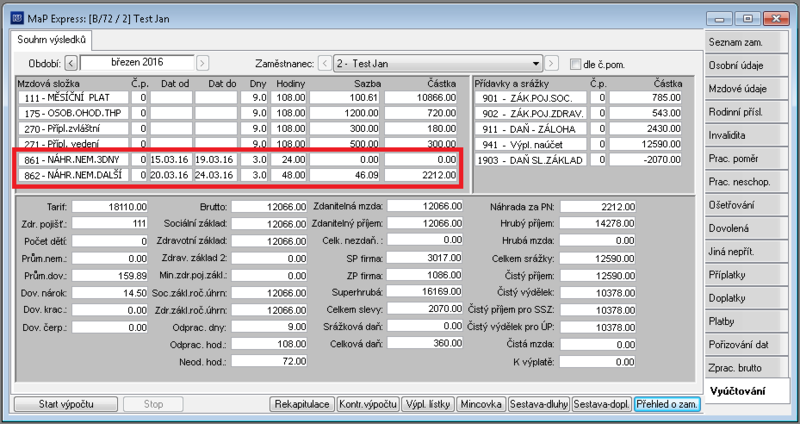The height and width of the screenshot is (424, 800).
Task: Show next employee using right arrow
Action: (x=551, y=64)
